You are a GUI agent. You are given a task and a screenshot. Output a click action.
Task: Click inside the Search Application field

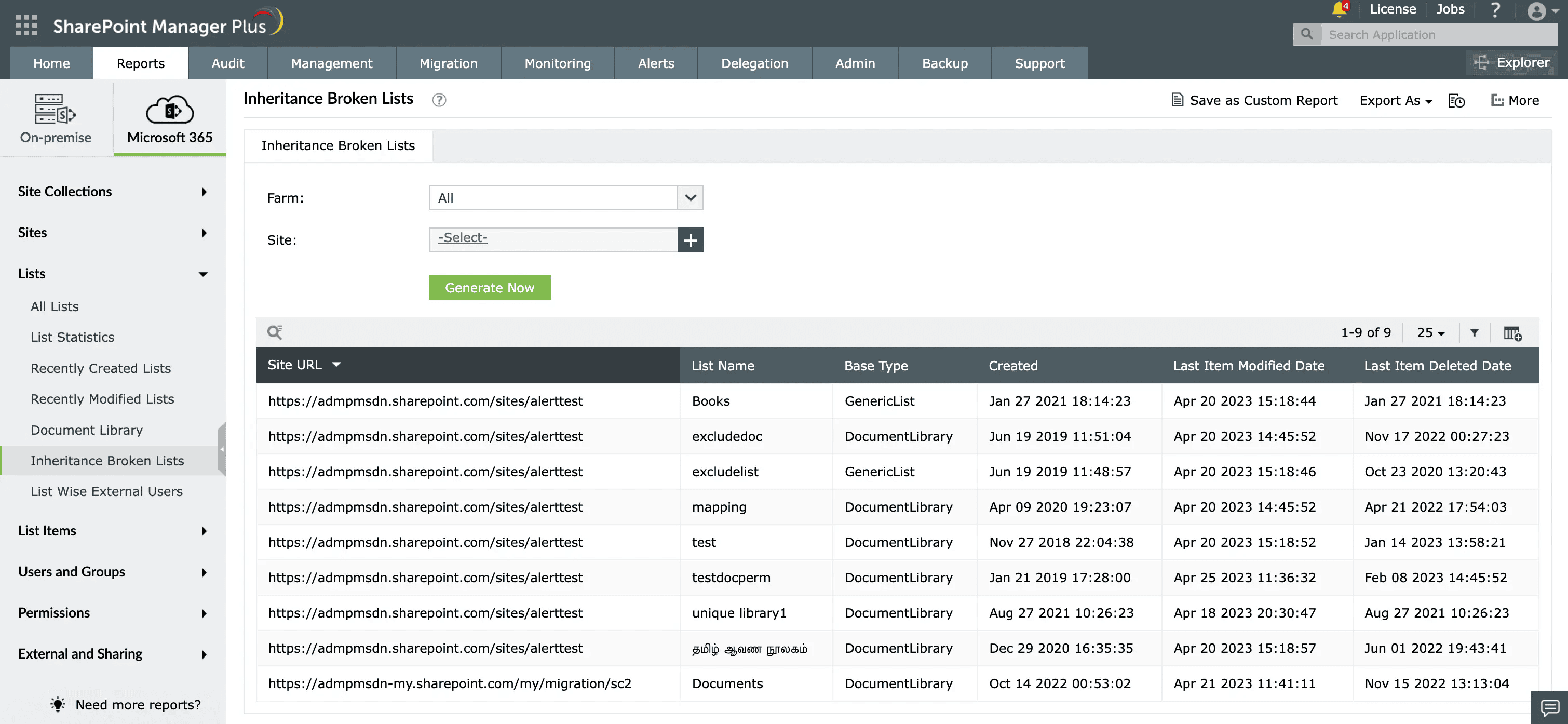click(x=1439, y=34)
